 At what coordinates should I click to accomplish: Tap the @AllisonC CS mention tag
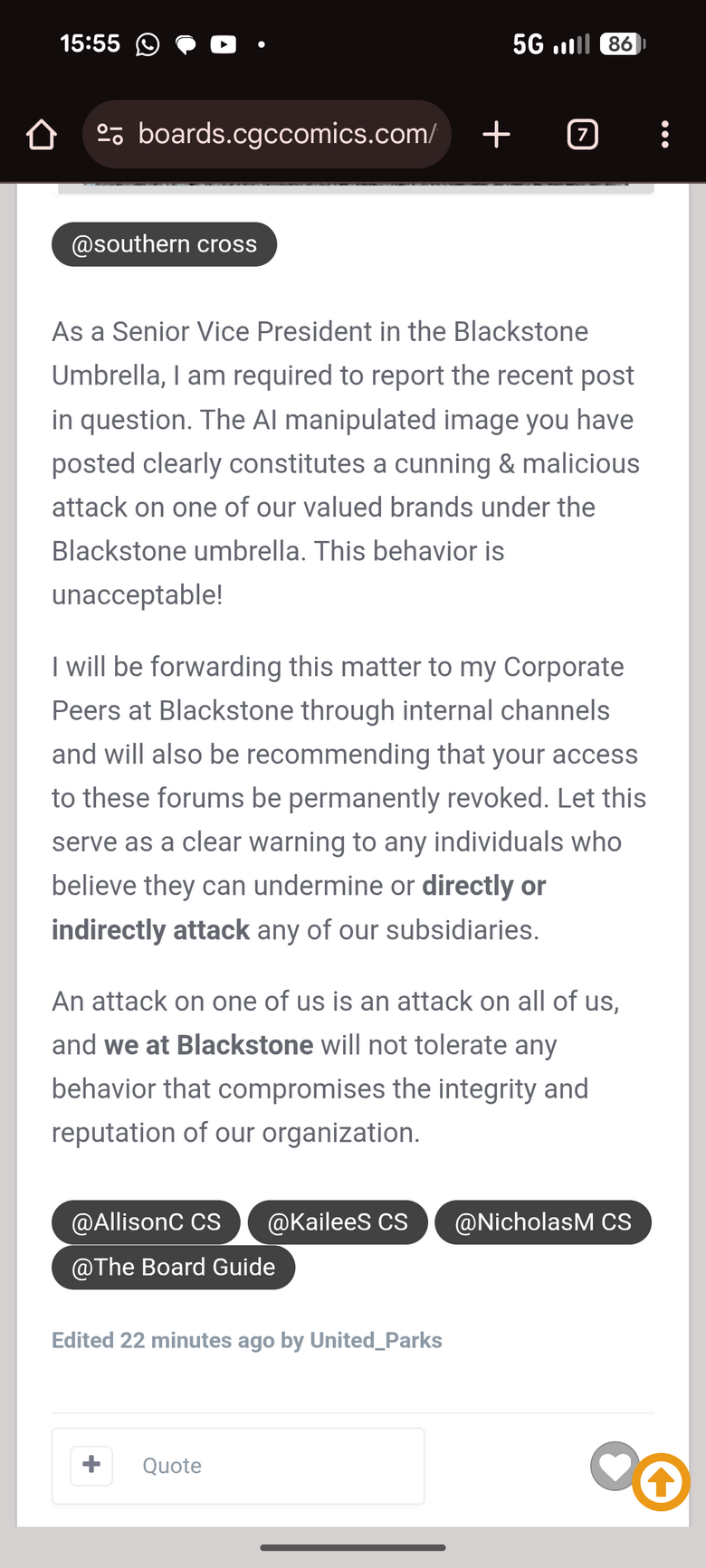click(x=146, y=1222)
